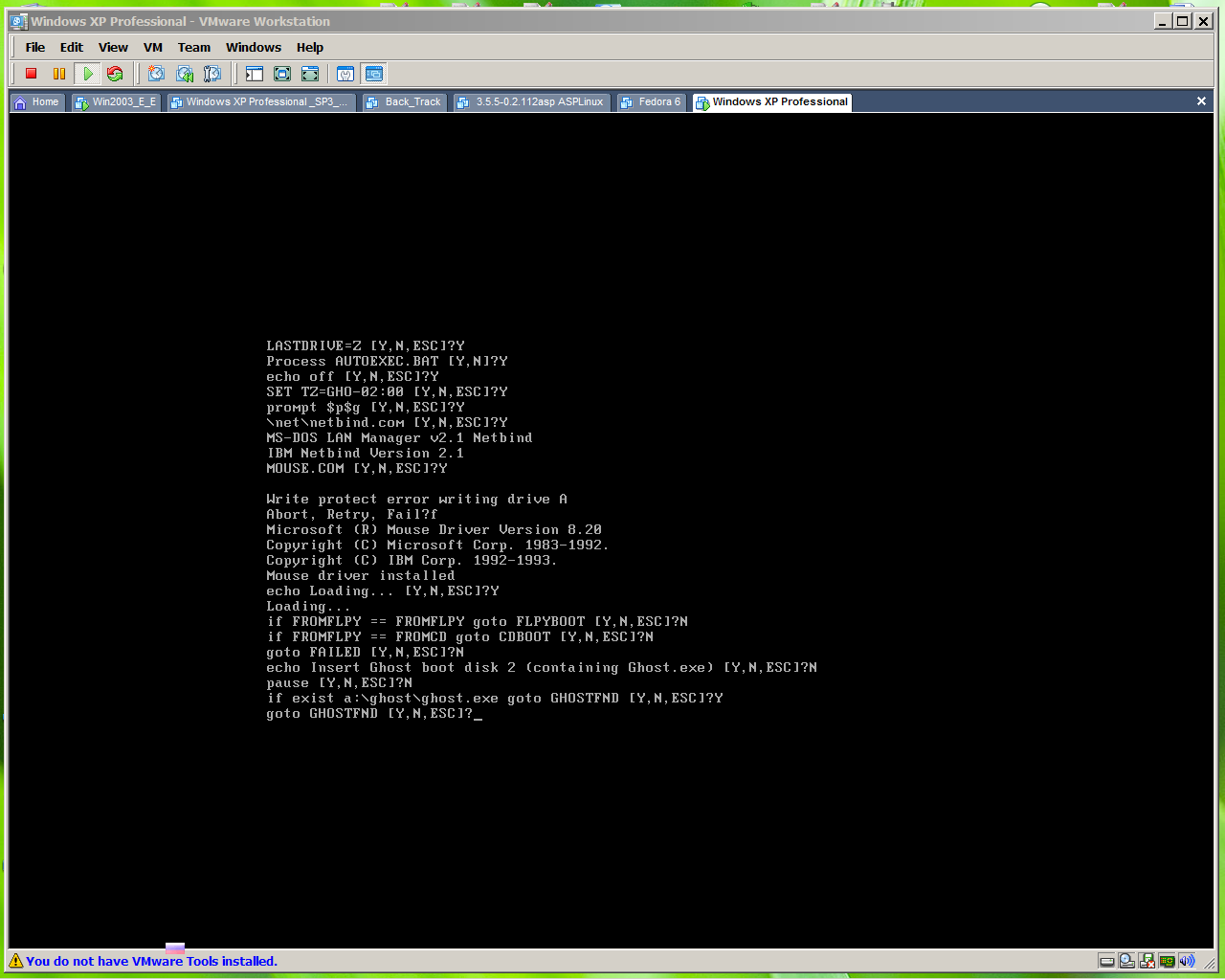Click the 'MS-DOS LAN Manager v2.1 Netbind' line

399,438
